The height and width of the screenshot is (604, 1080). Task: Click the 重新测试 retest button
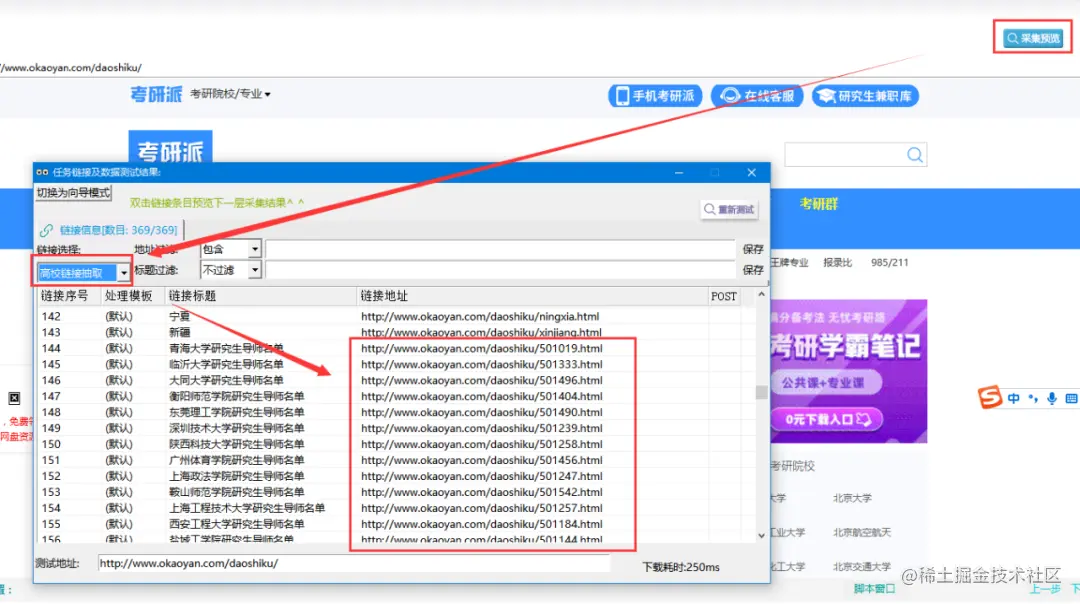[729, 209]
